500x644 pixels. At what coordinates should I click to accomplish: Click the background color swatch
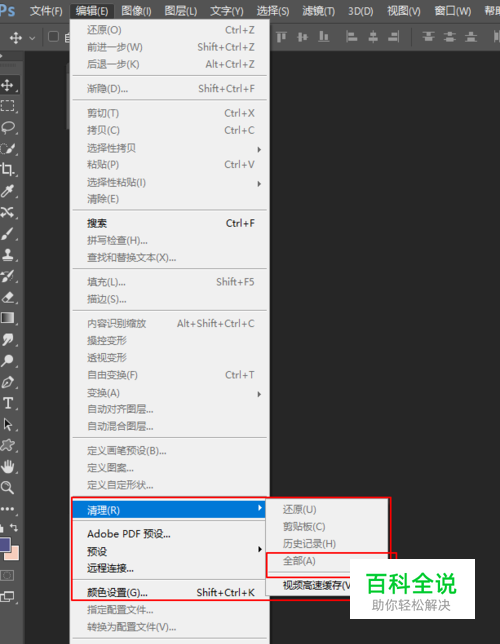[x=14, y=555]
